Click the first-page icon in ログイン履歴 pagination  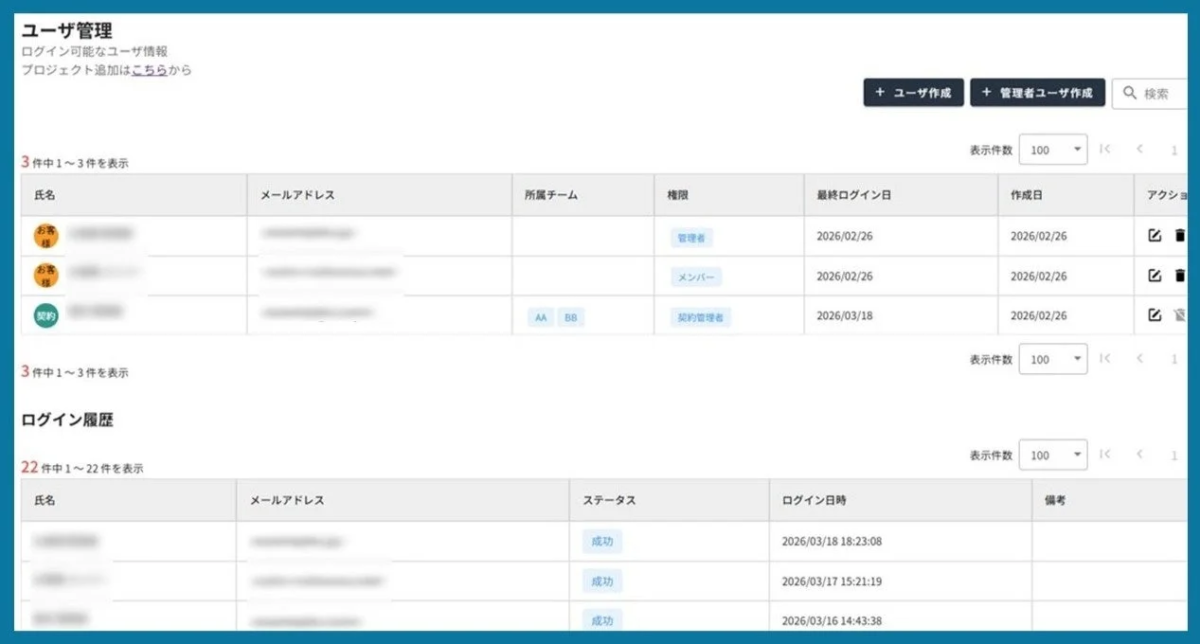[1104, 454]
